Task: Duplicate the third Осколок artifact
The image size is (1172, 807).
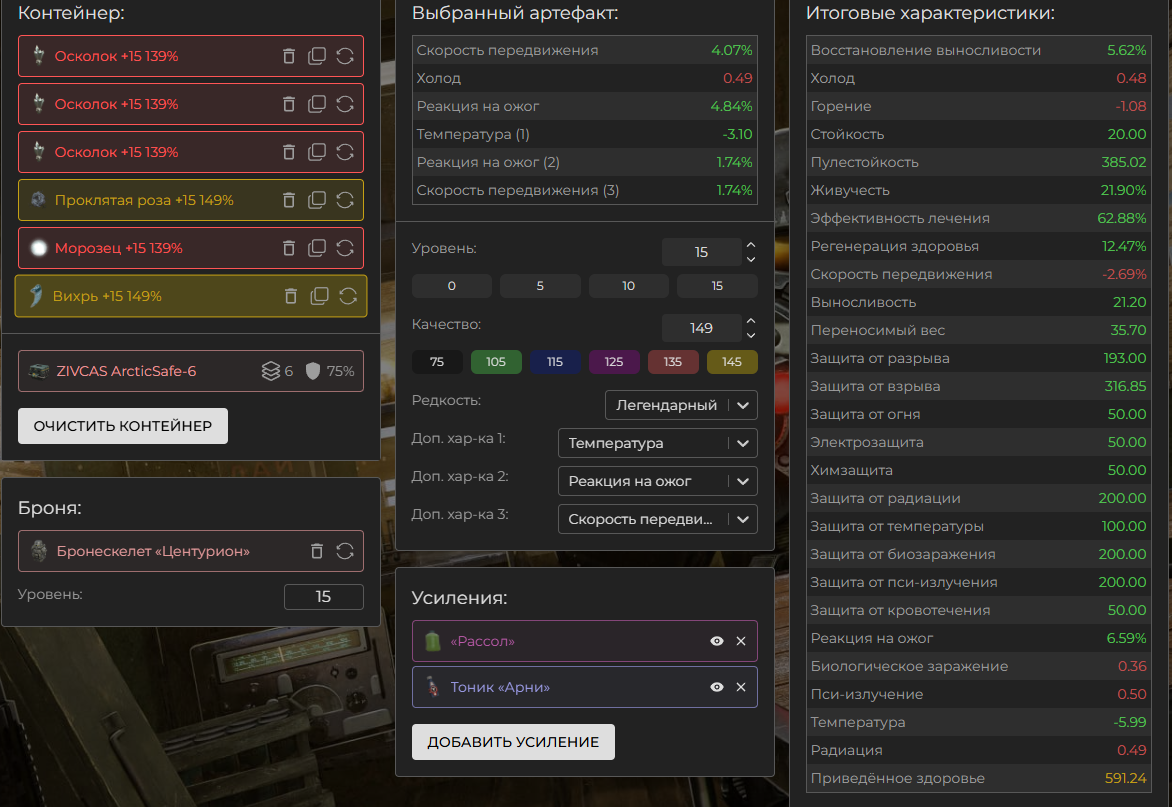Action: coord(317,152)
